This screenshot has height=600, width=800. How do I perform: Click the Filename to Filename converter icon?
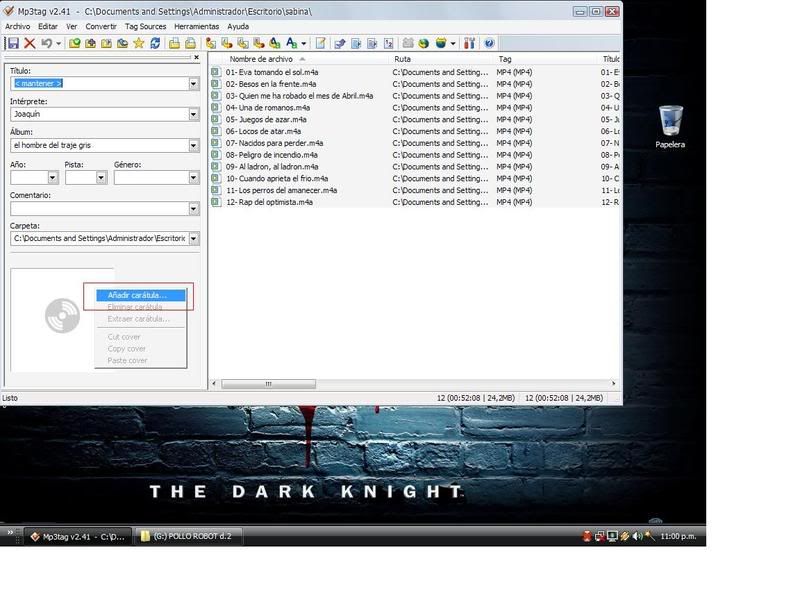click(243, 43)
